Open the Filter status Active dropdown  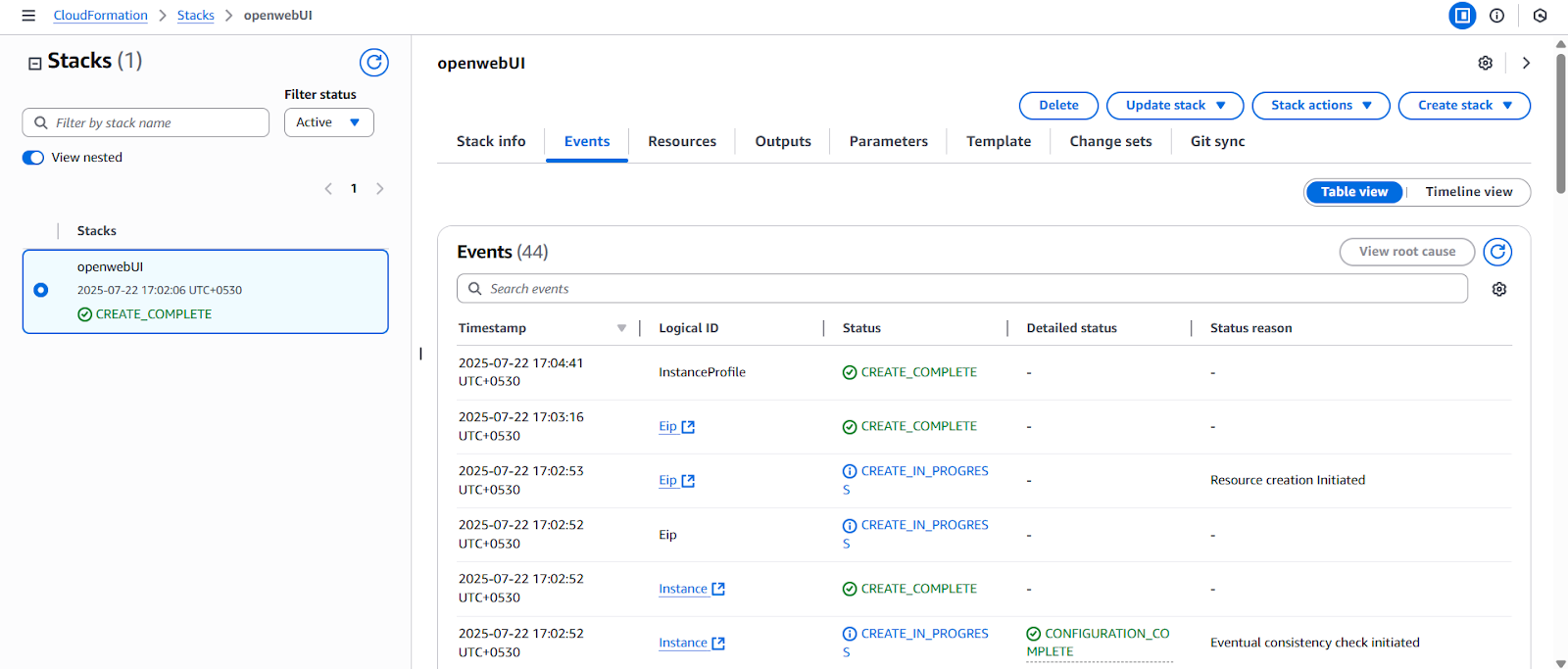[329, 122]
